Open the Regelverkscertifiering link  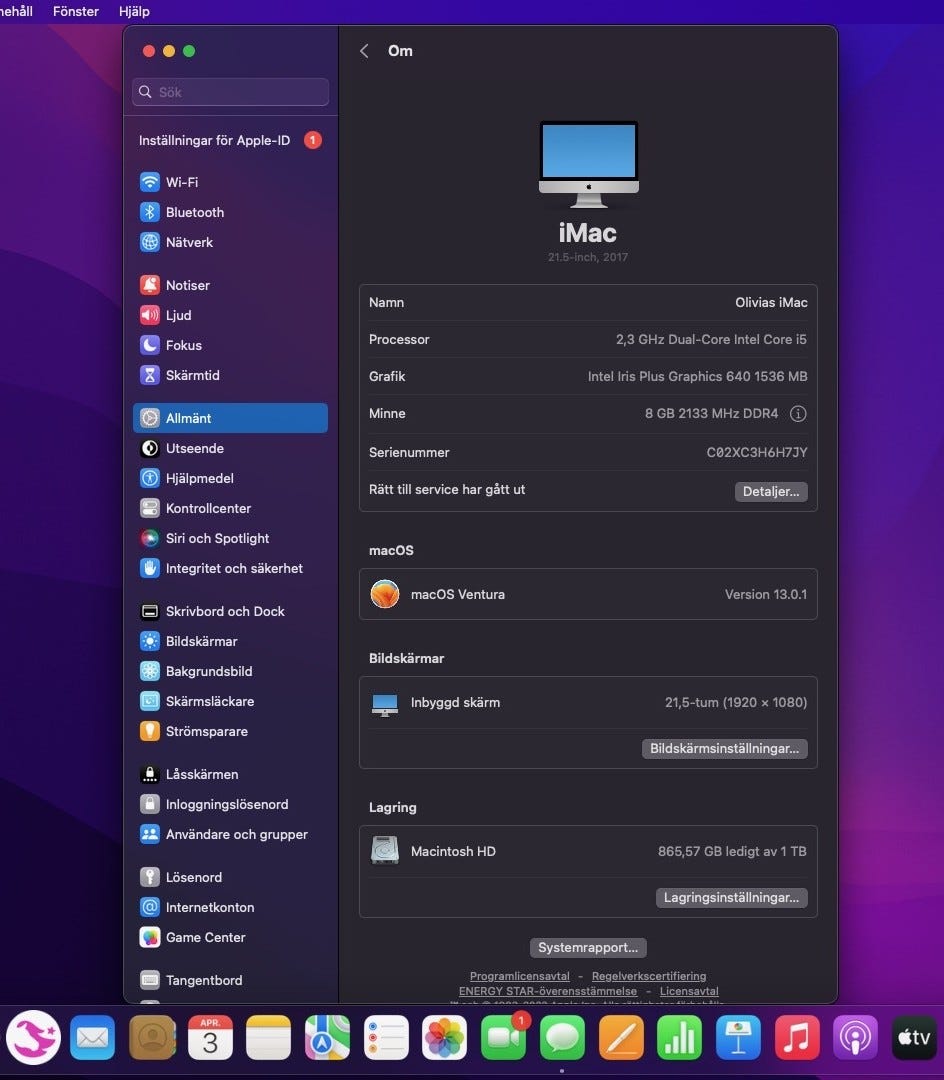[x=648, y=976]
